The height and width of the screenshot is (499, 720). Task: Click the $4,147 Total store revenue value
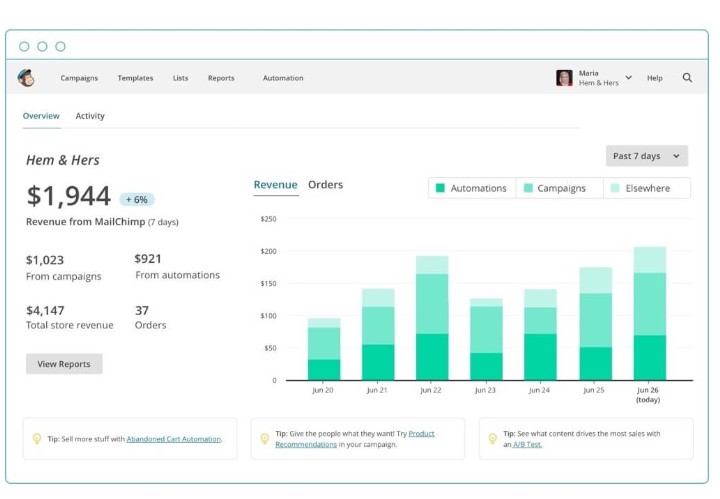45,311
